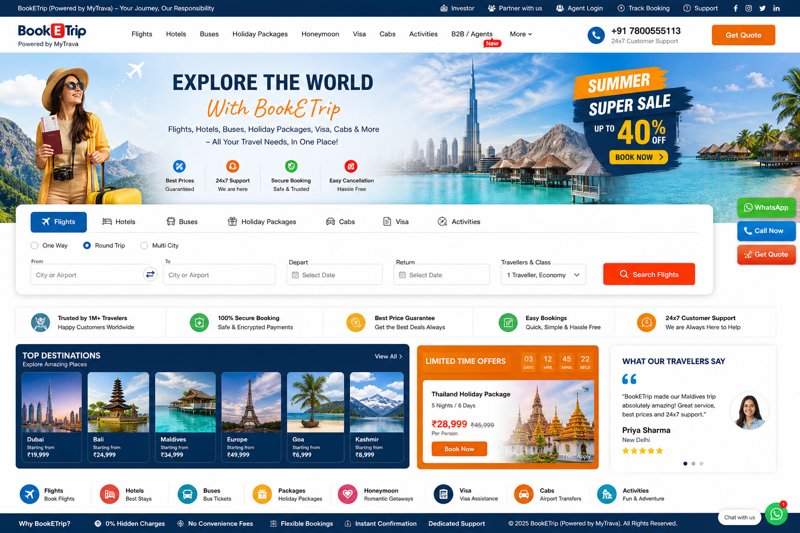Screen dimensions: 800x533
Task: Click the Hotels round icon in the category row
Action: click(110, 494)
